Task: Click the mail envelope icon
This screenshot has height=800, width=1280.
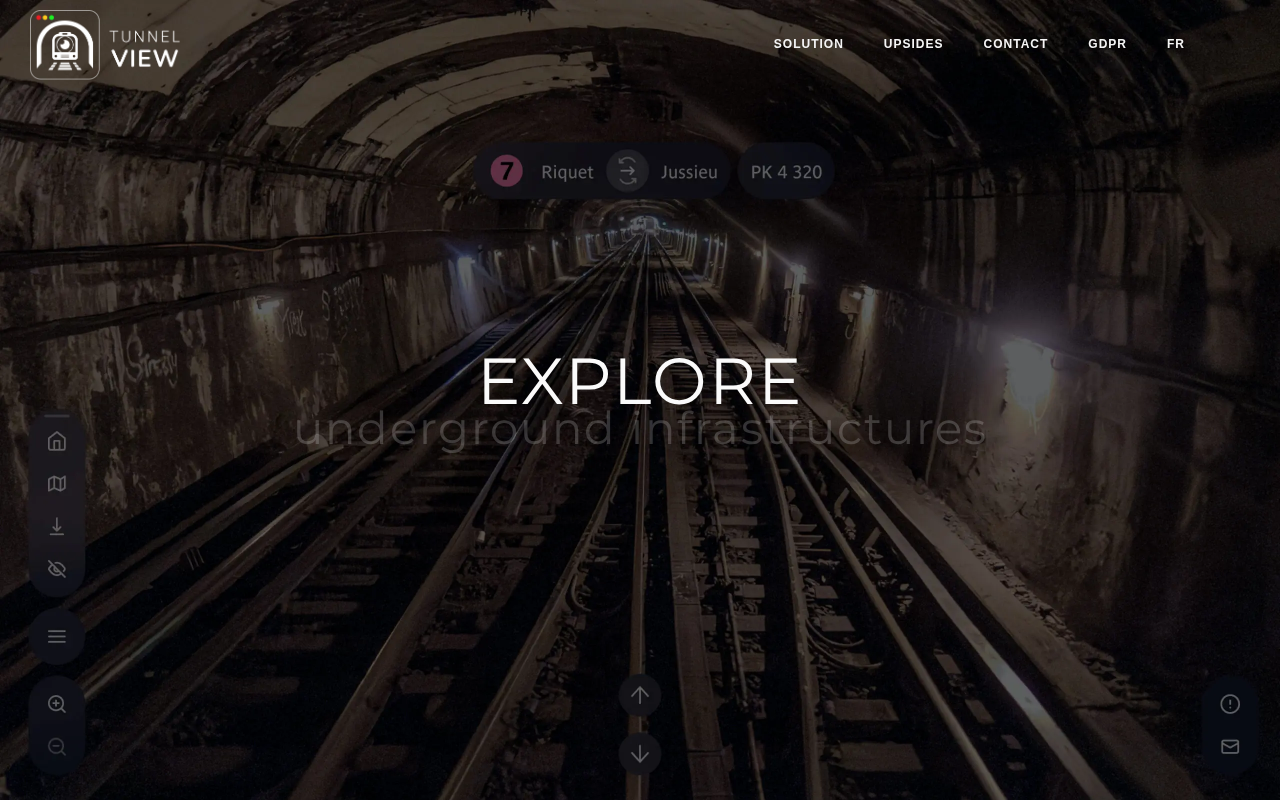Action: click(x=1230, y=747)
